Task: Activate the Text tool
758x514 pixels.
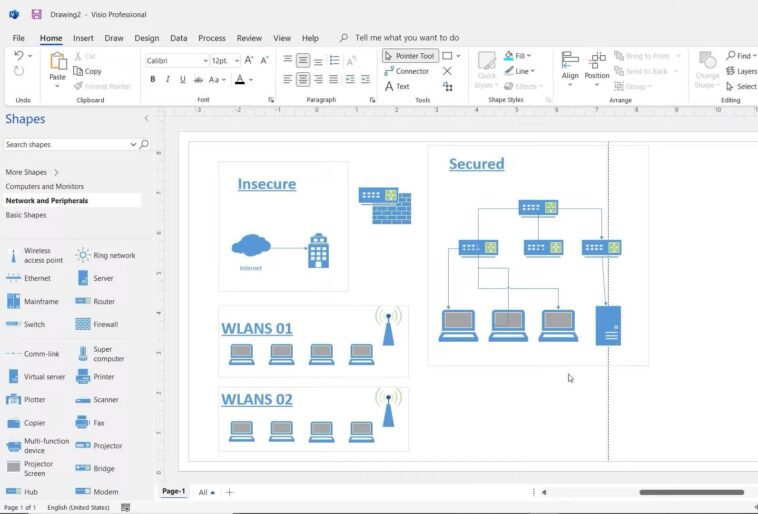Action: (397, 86)
